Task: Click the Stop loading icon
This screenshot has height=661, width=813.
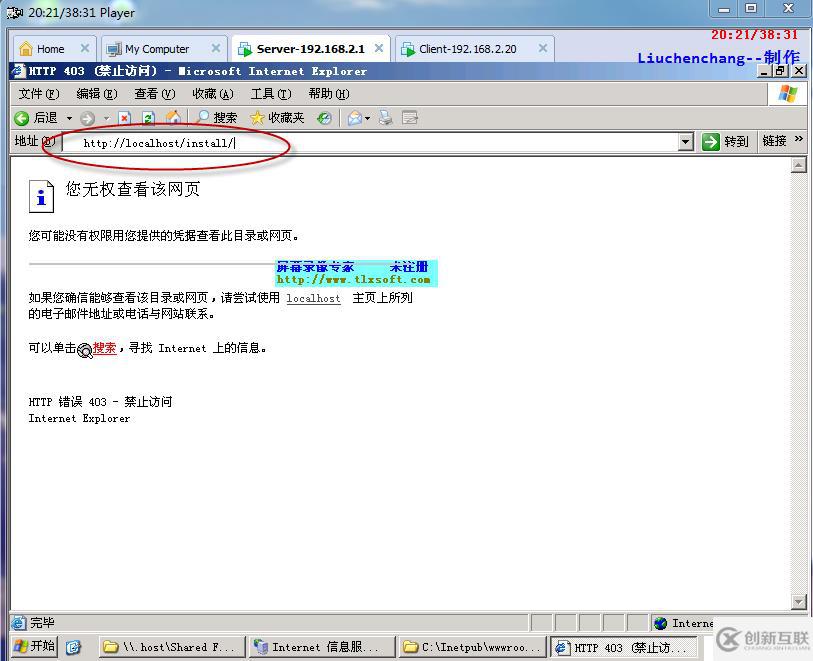Action: [124, 118]
